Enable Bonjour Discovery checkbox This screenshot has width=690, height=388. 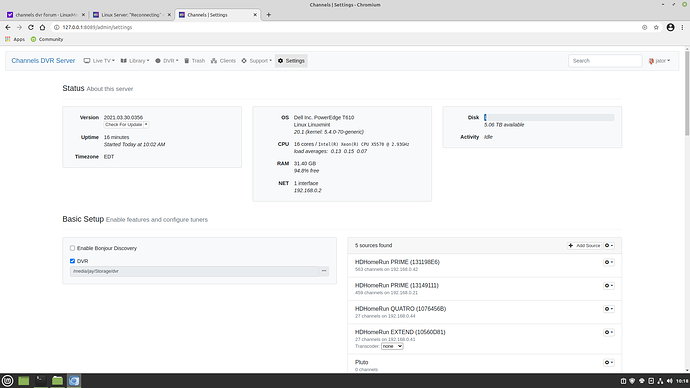[x=73, y=248]
